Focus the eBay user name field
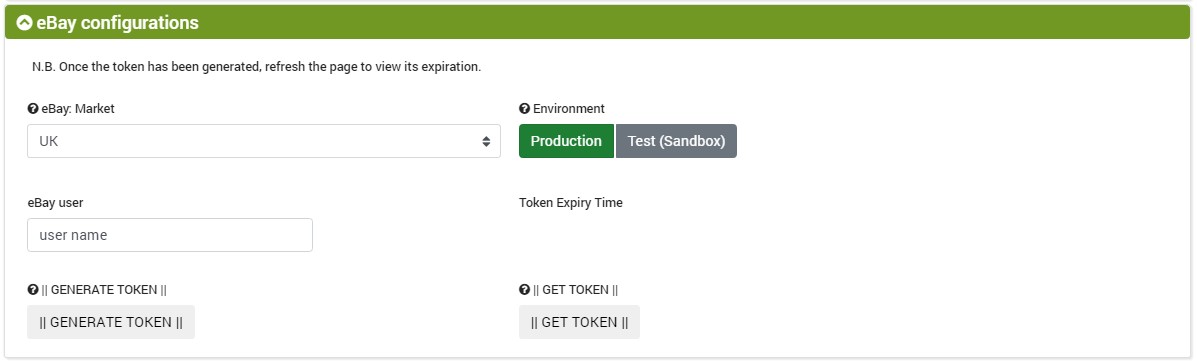This screenshot has width=1197, height=362. pos(169,235)
